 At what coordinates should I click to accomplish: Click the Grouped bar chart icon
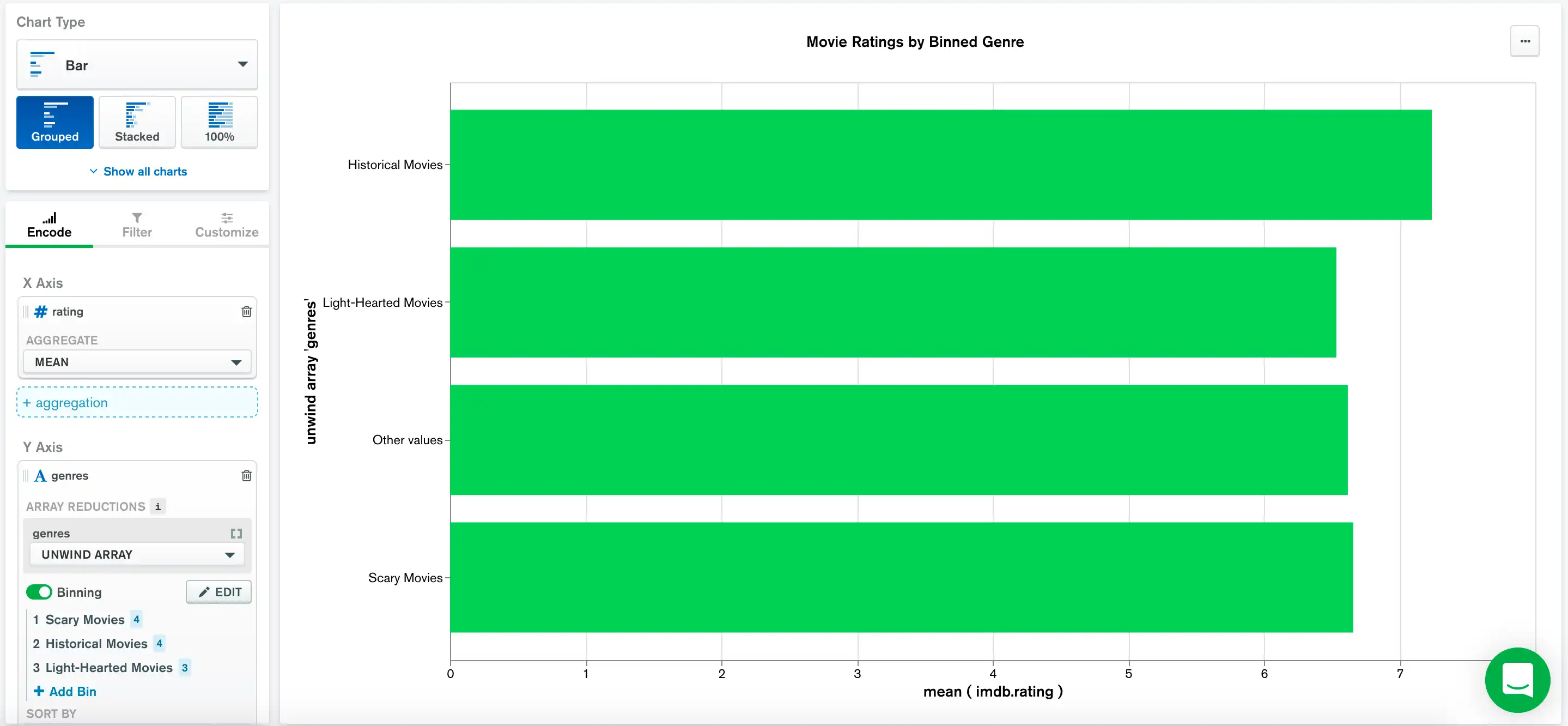click(x=54, y=120)
